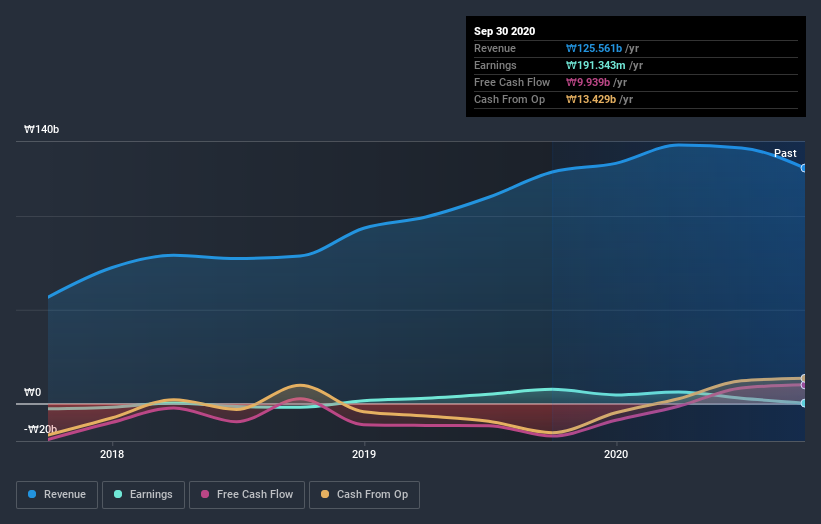Toggle the Cash From Op legend button
This screenshot has width=821, height=524.
click(x=364, y=495)
